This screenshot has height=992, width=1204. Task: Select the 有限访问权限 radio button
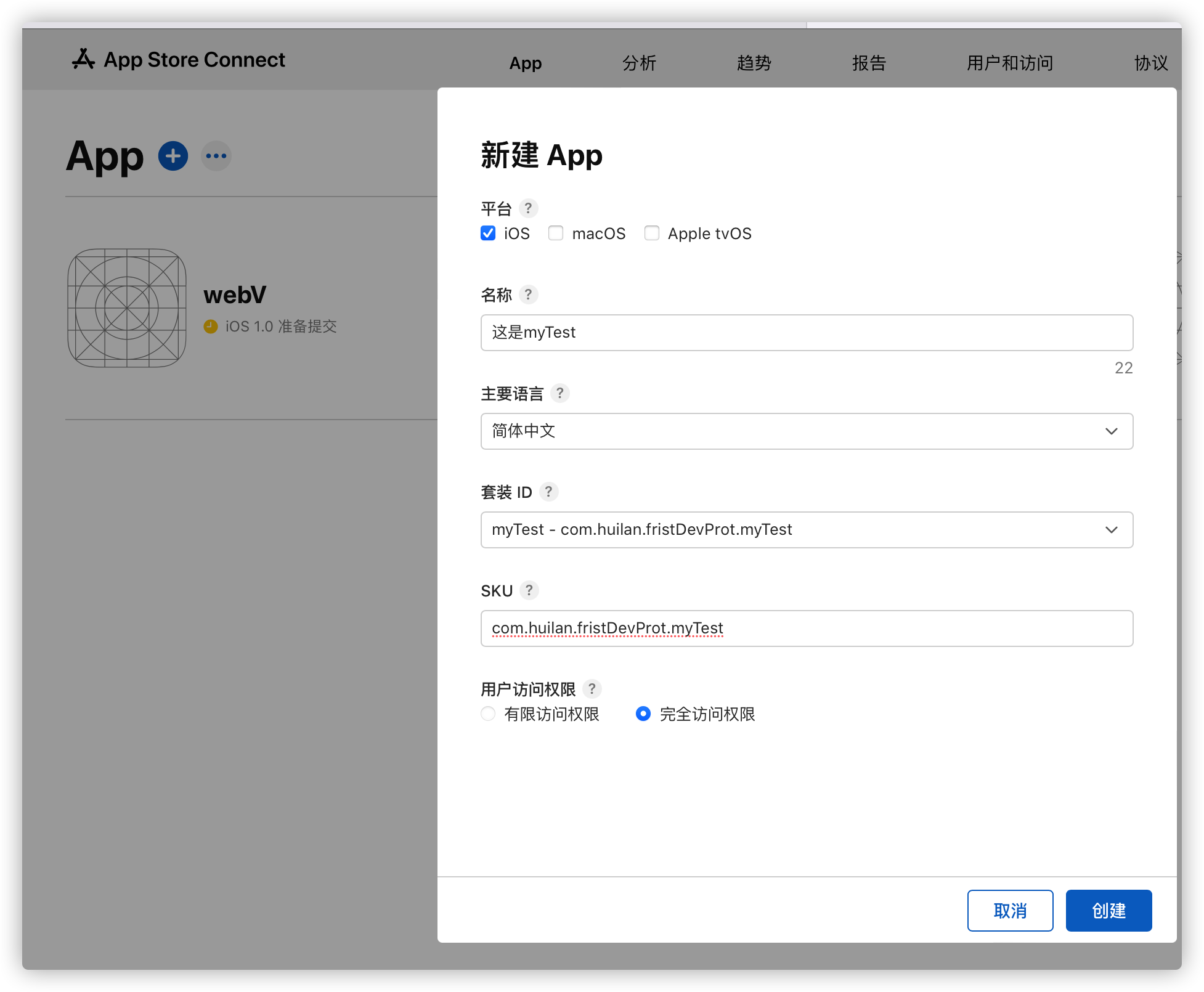pos(488,714)
